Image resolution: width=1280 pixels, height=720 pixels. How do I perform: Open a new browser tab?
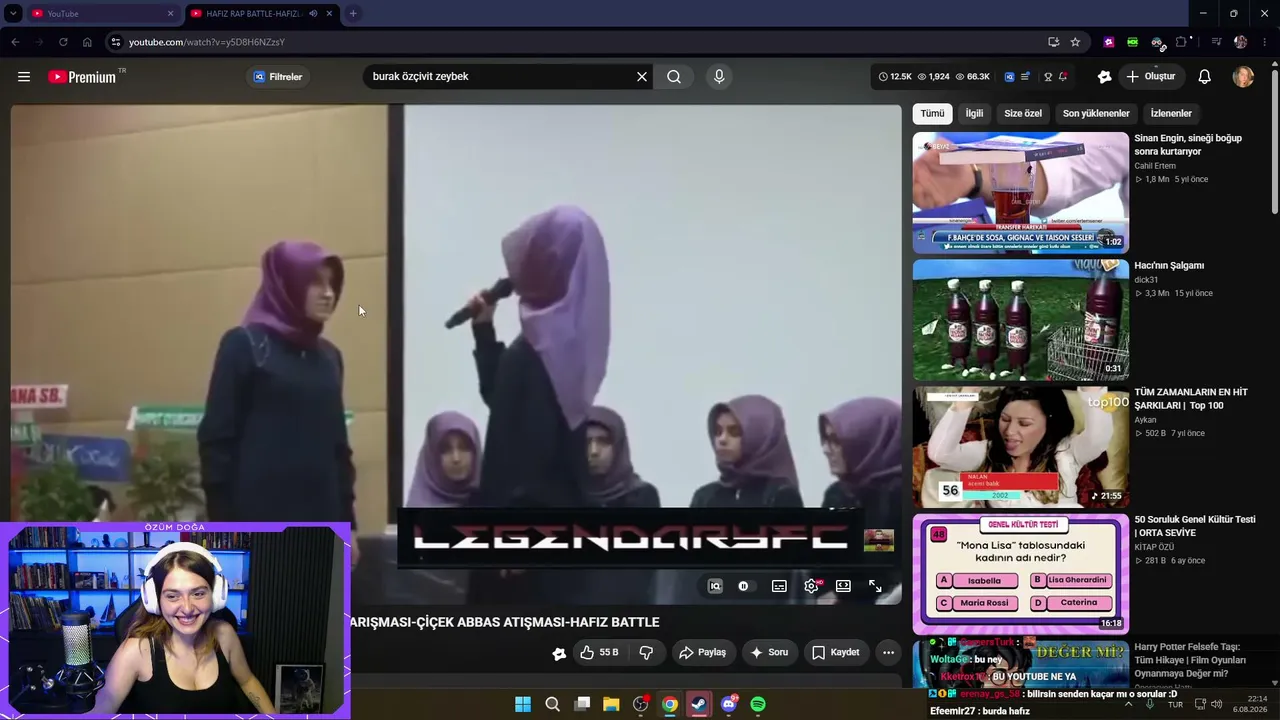pyautogui.click(x=353, y=14)
